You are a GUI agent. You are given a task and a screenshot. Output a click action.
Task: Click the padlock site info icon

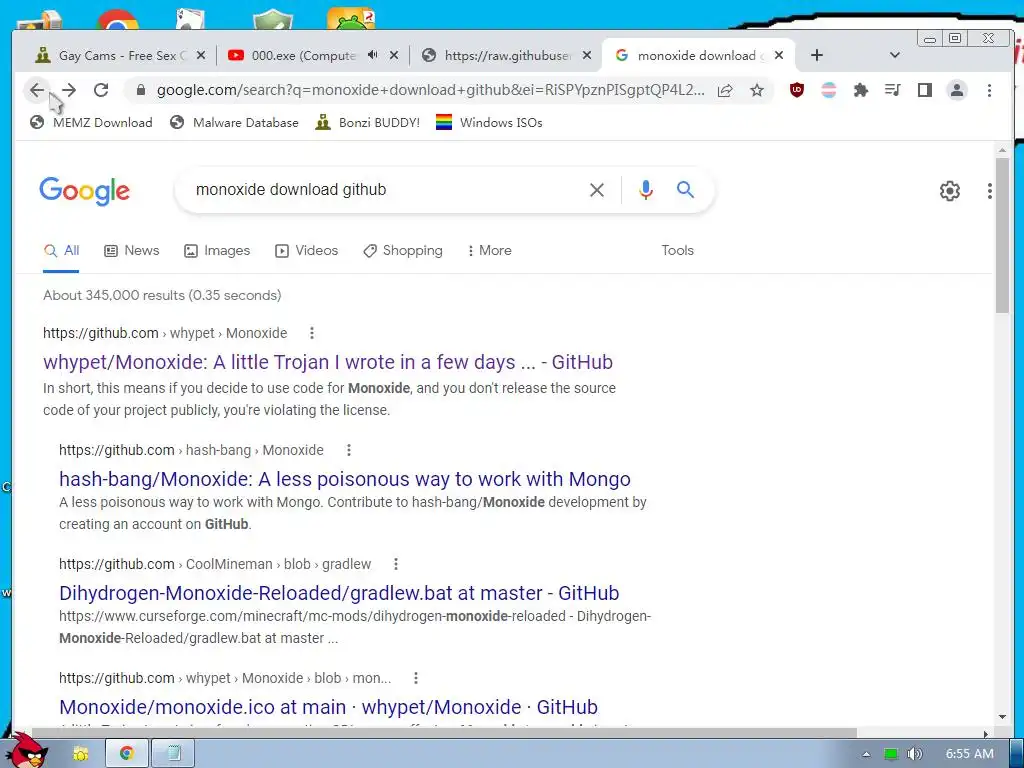pyautogui.click(x=140, y=90)
